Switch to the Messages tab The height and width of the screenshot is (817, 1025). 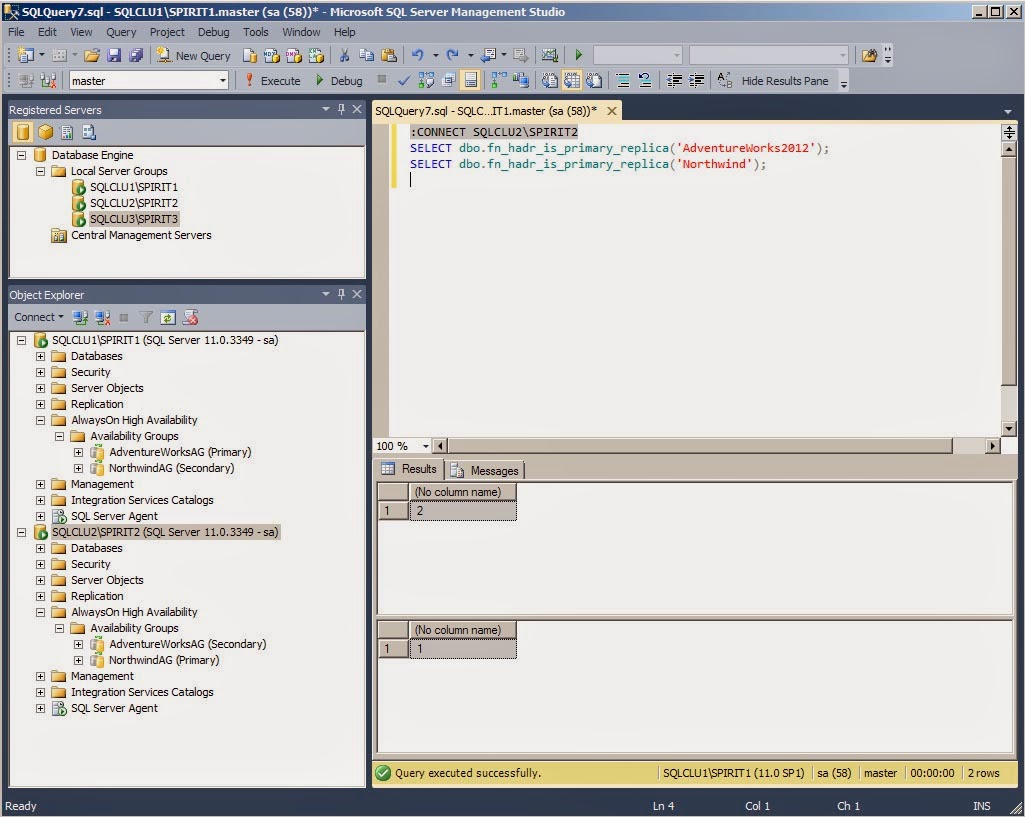[486, 470]
